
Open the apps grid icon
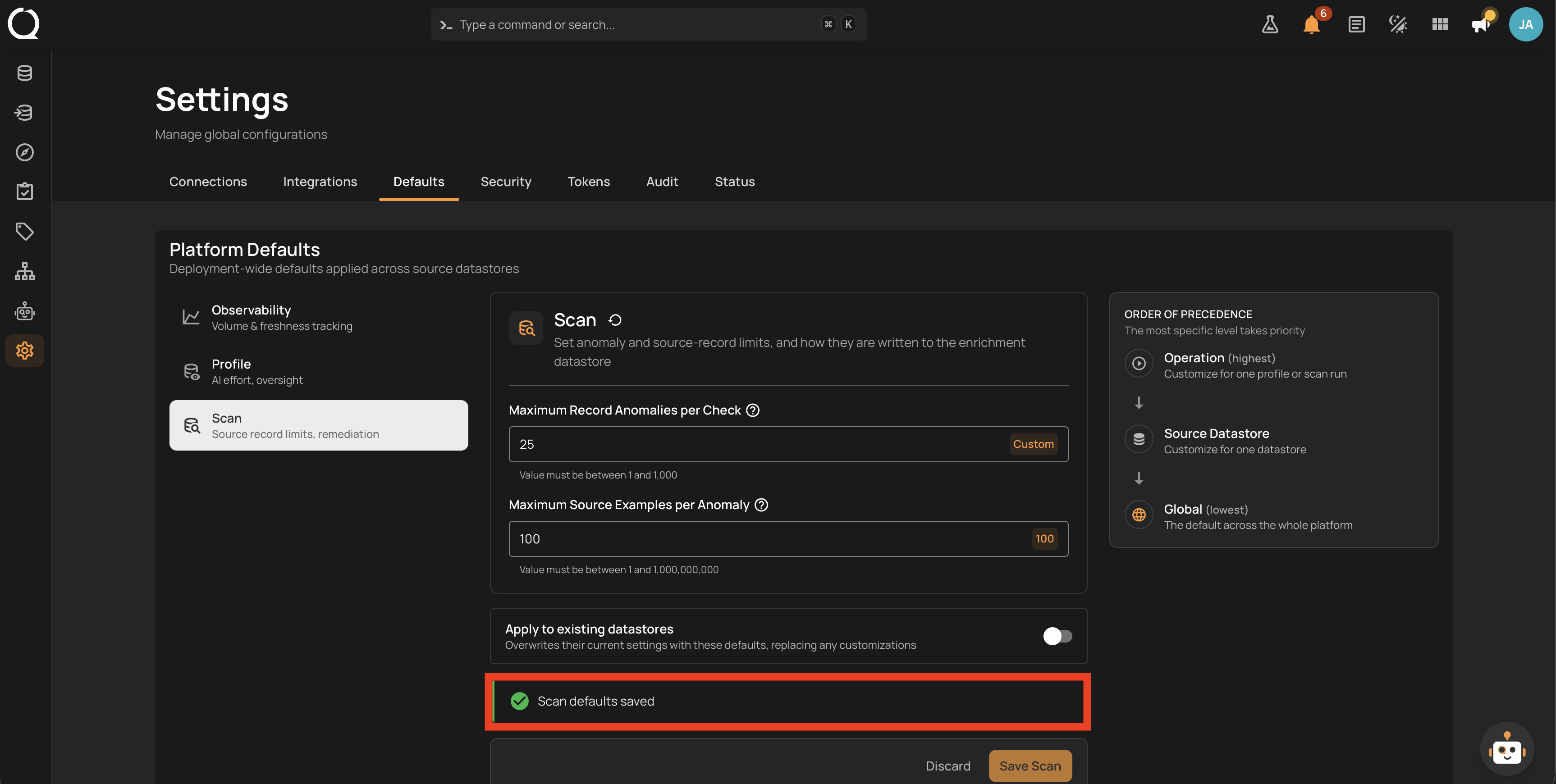(1440, 24)
